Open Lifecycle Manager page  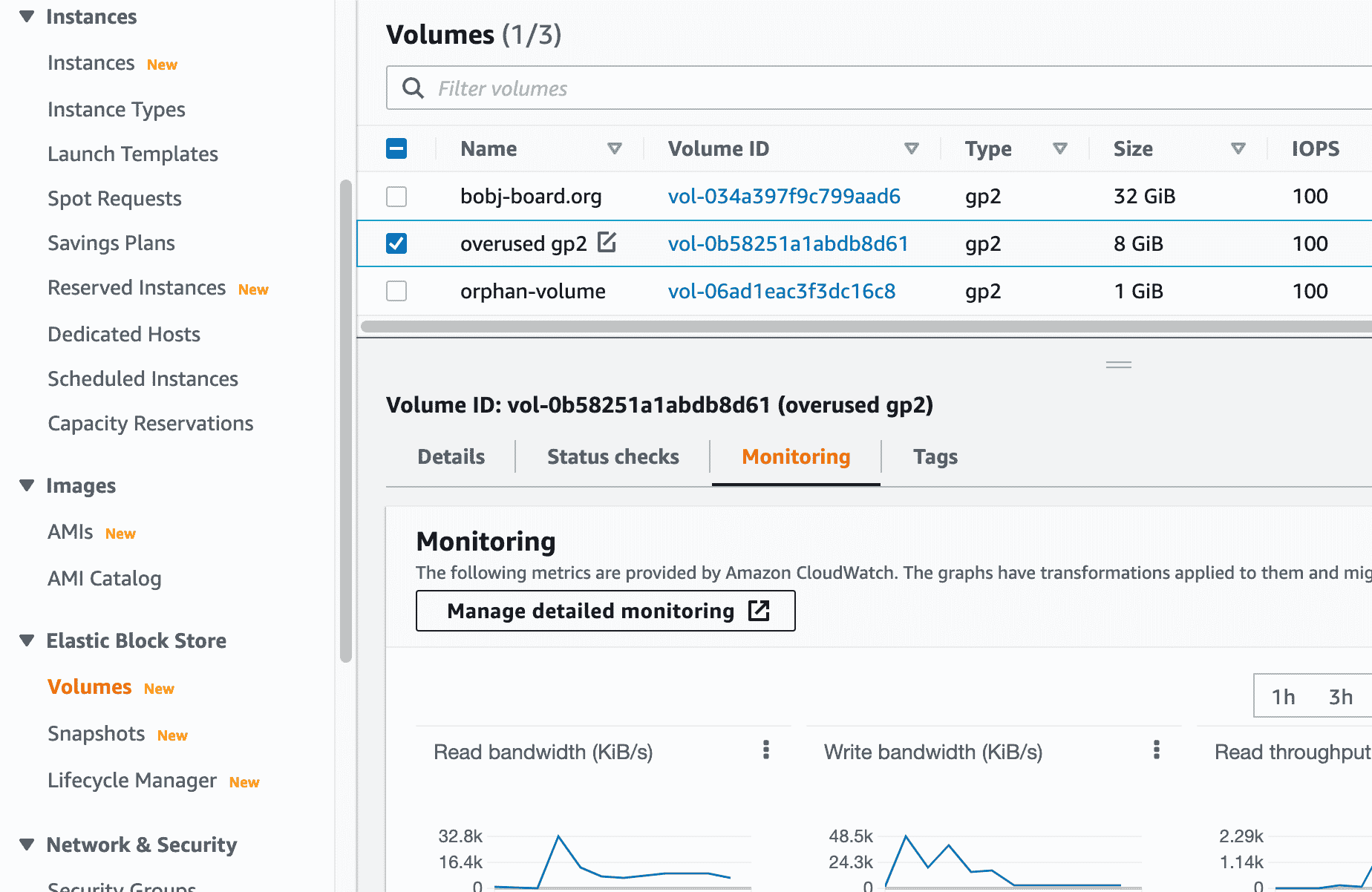click(131, 781)
